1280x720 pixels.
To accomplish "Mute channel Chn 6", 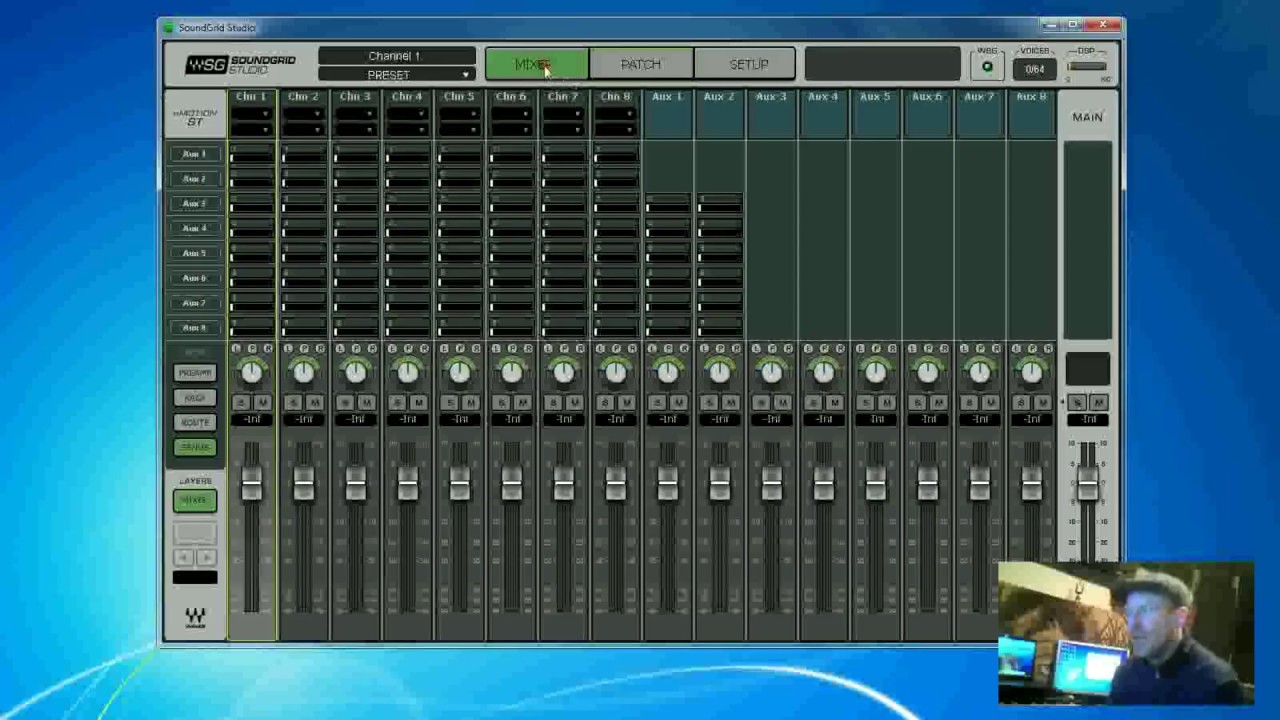I will tap(522, 402).
